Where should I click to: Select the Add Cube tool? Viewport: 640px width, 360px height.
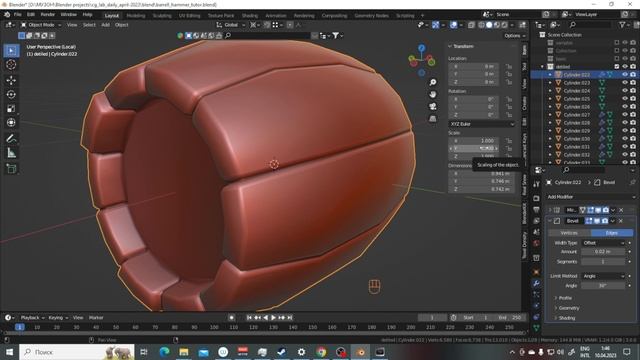(11, 169)
